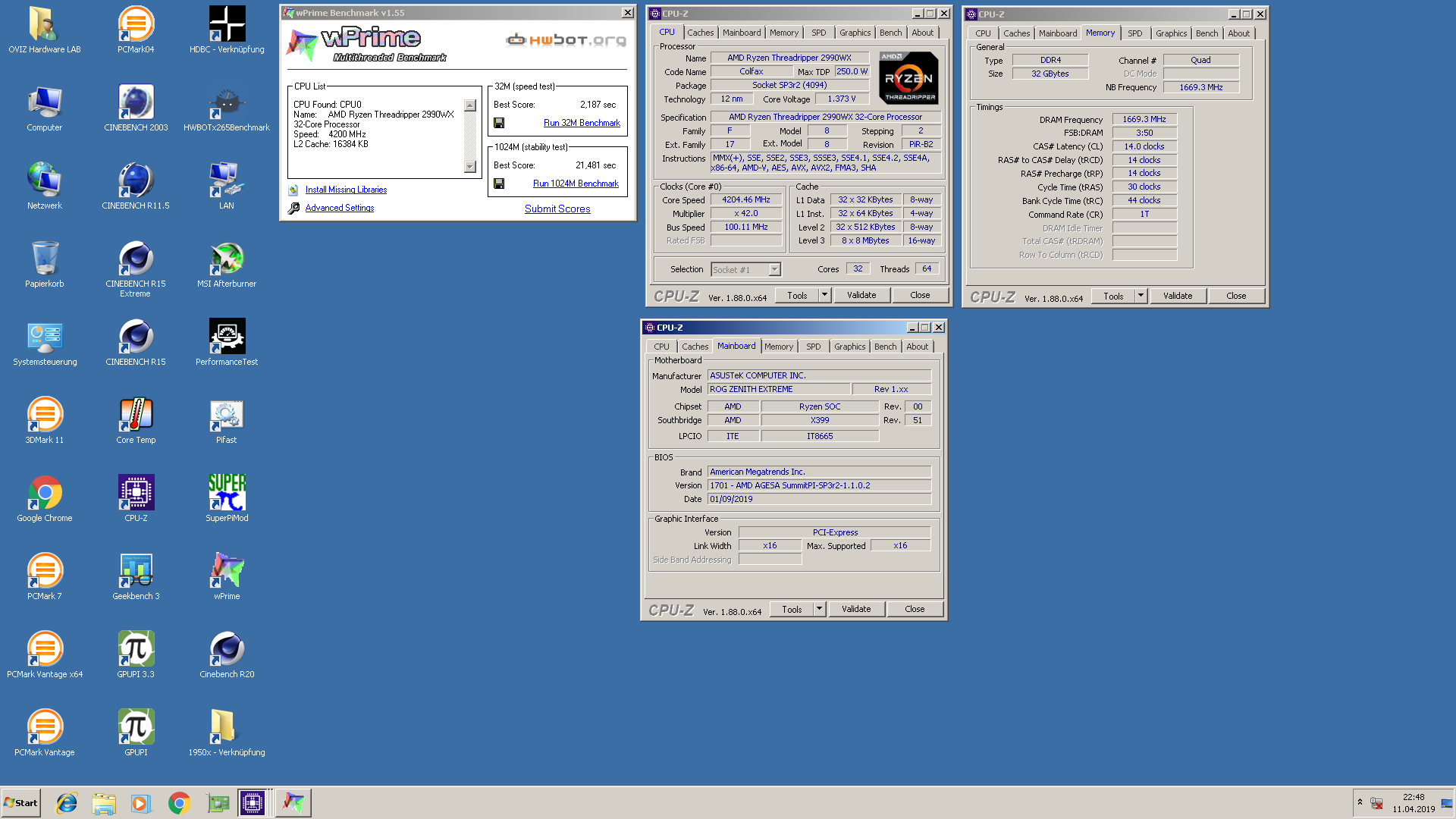Click save icon for 1024M score
The height and width of the screenshot is (819, 1456).
tap(499, 184)
